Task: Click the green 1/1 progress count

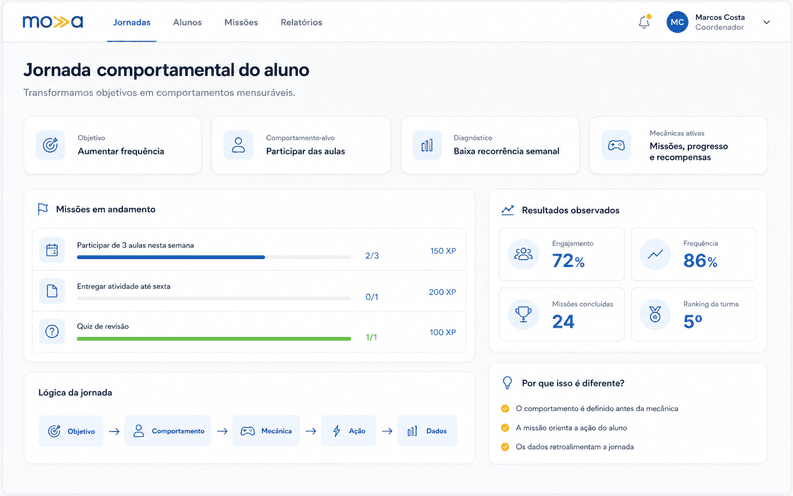Action: tap(371, 337)
